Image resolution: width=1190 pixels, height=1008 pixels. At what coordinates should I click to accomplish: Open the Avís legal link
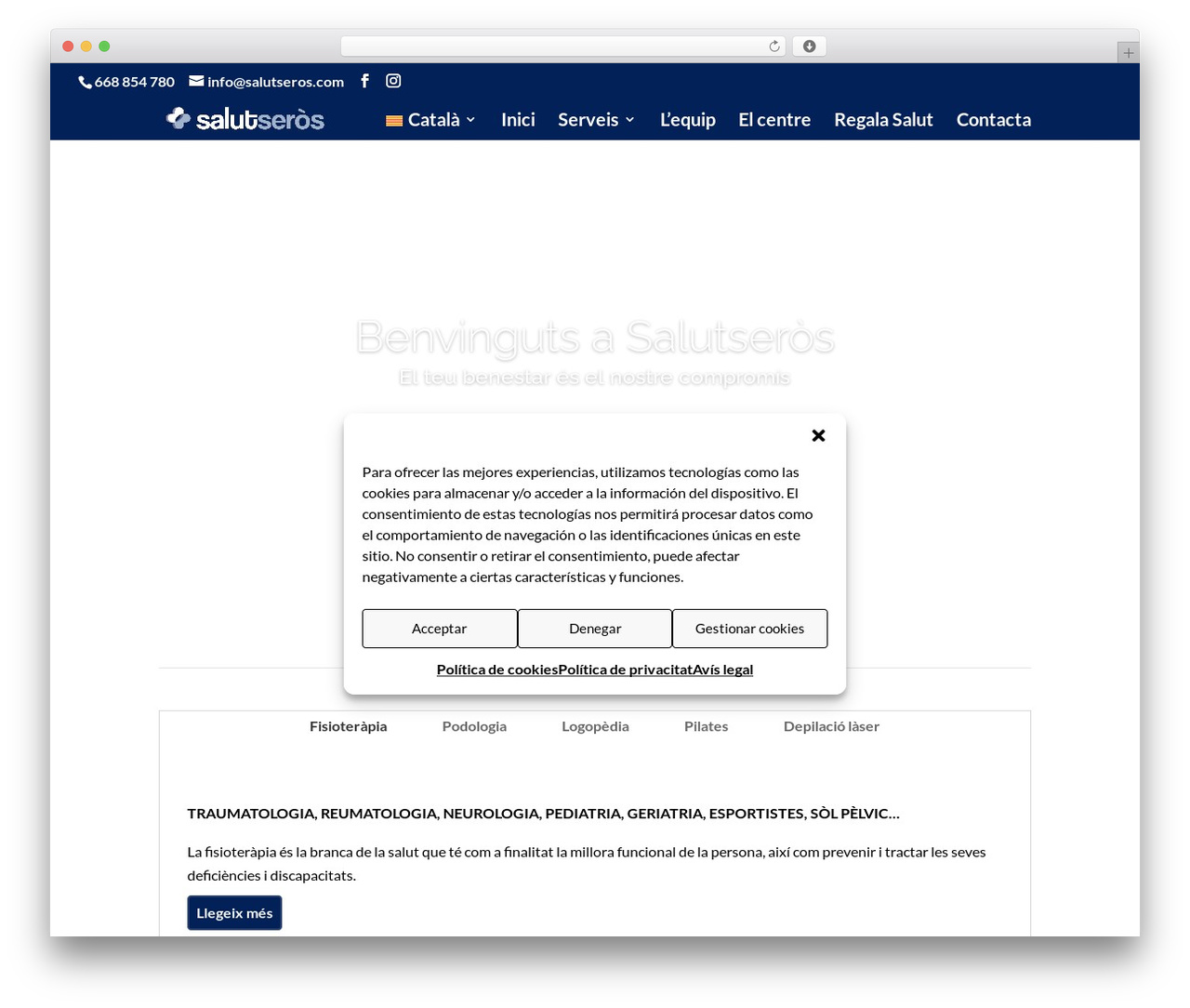pos(723,670)
